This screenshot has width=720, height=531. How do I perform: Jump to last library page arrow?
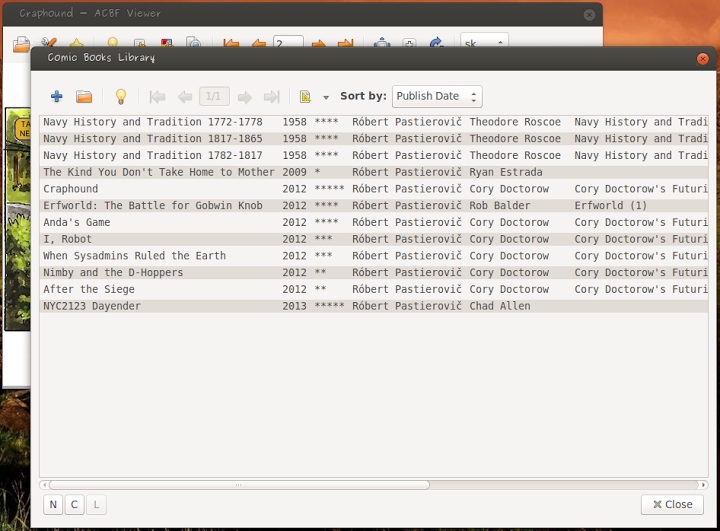pos(272,97)
